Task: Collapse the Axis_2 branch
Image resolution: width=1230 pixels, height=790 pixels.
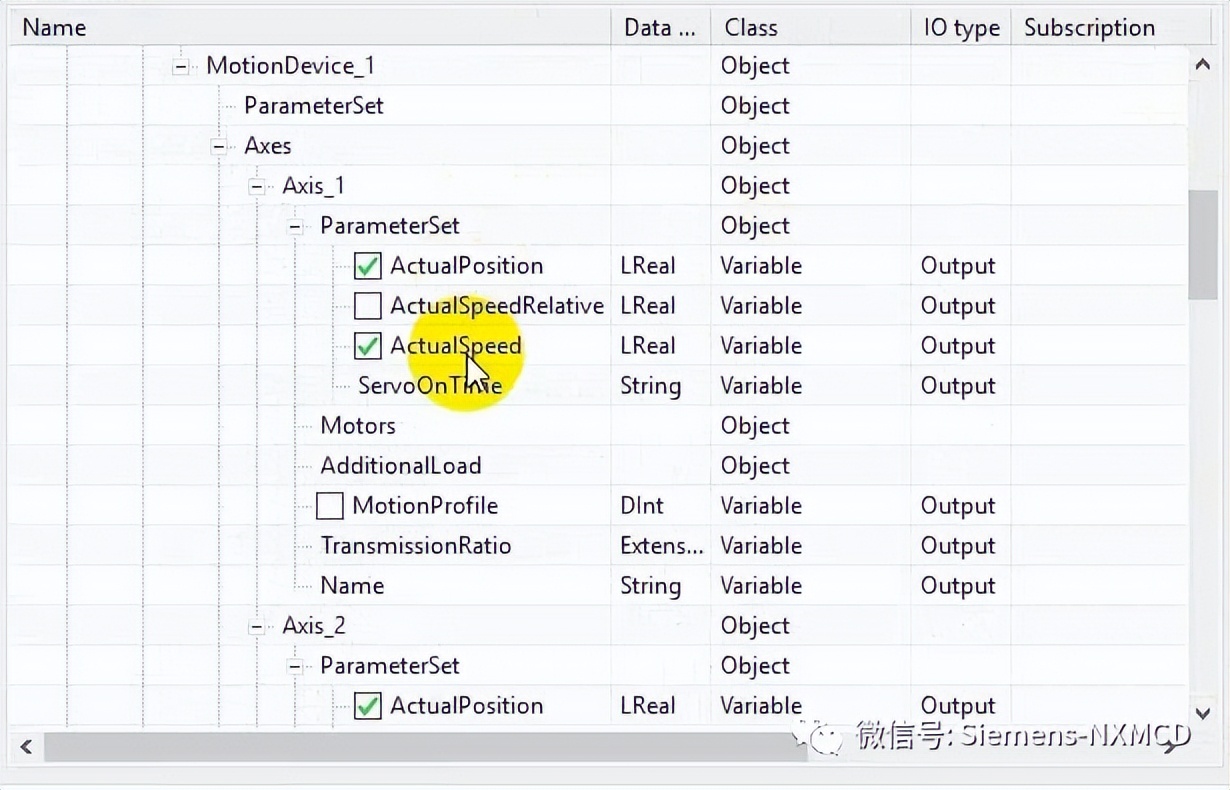Action: pyautogui.click(x=256, y=625)
